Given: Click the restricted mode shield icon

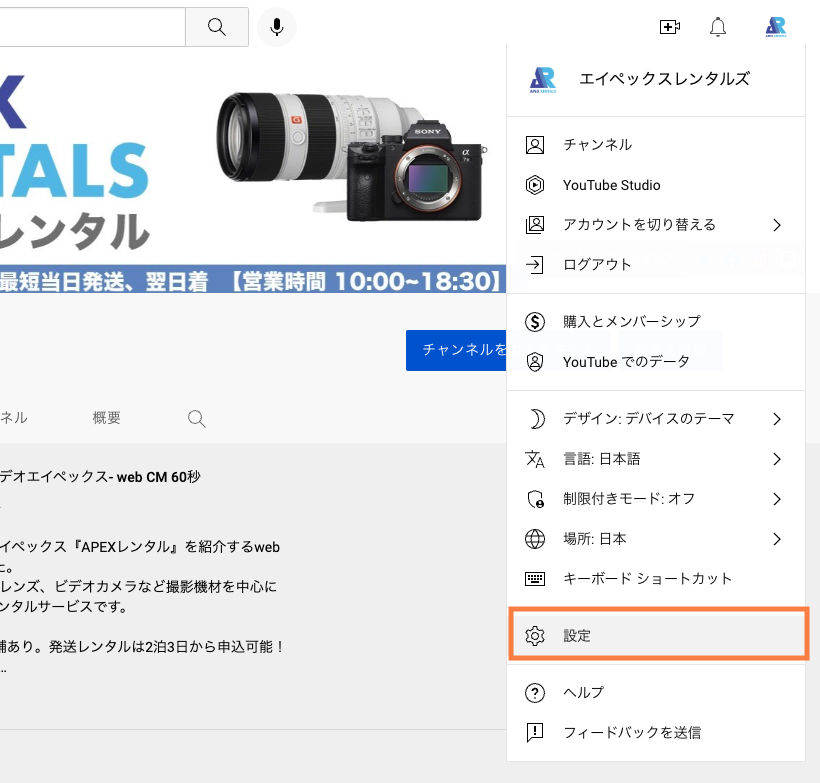Looking at the screenshot, I should [x=536, y=499].
